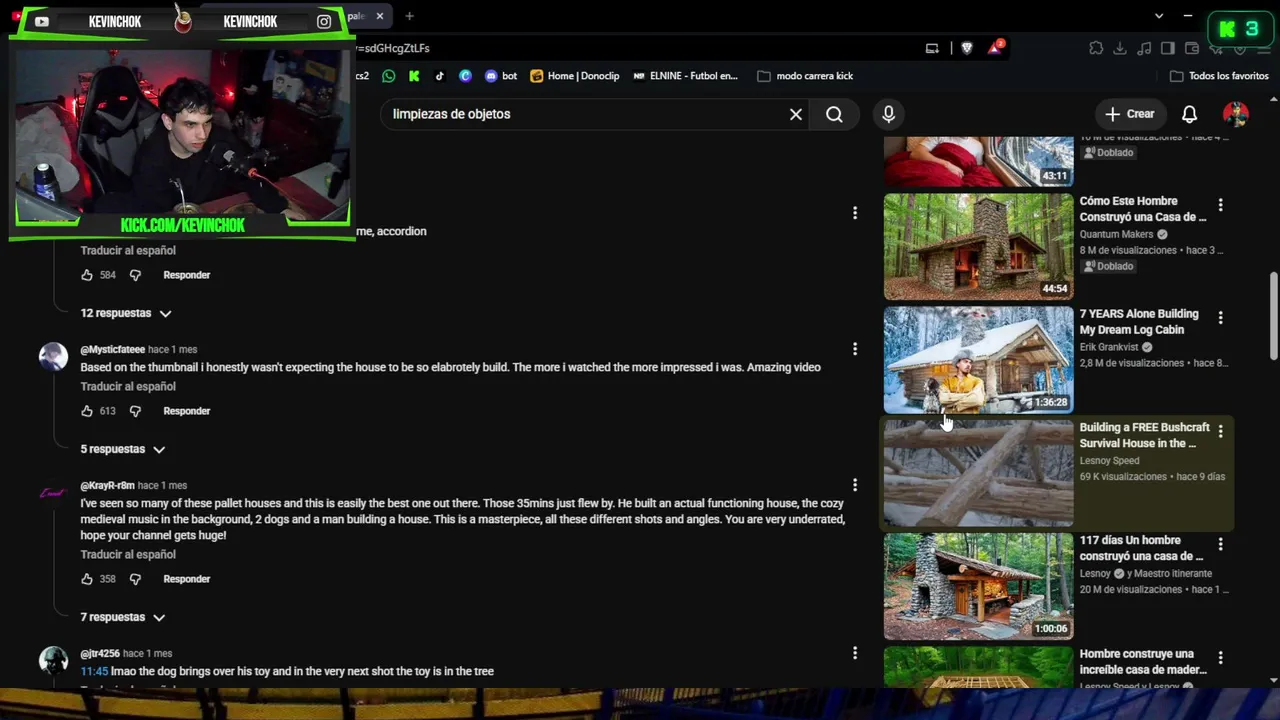The width and height of the screenshot is (1280, 720).
Task: Expand the 12 respuestas thread
Action: click(126, 313)
